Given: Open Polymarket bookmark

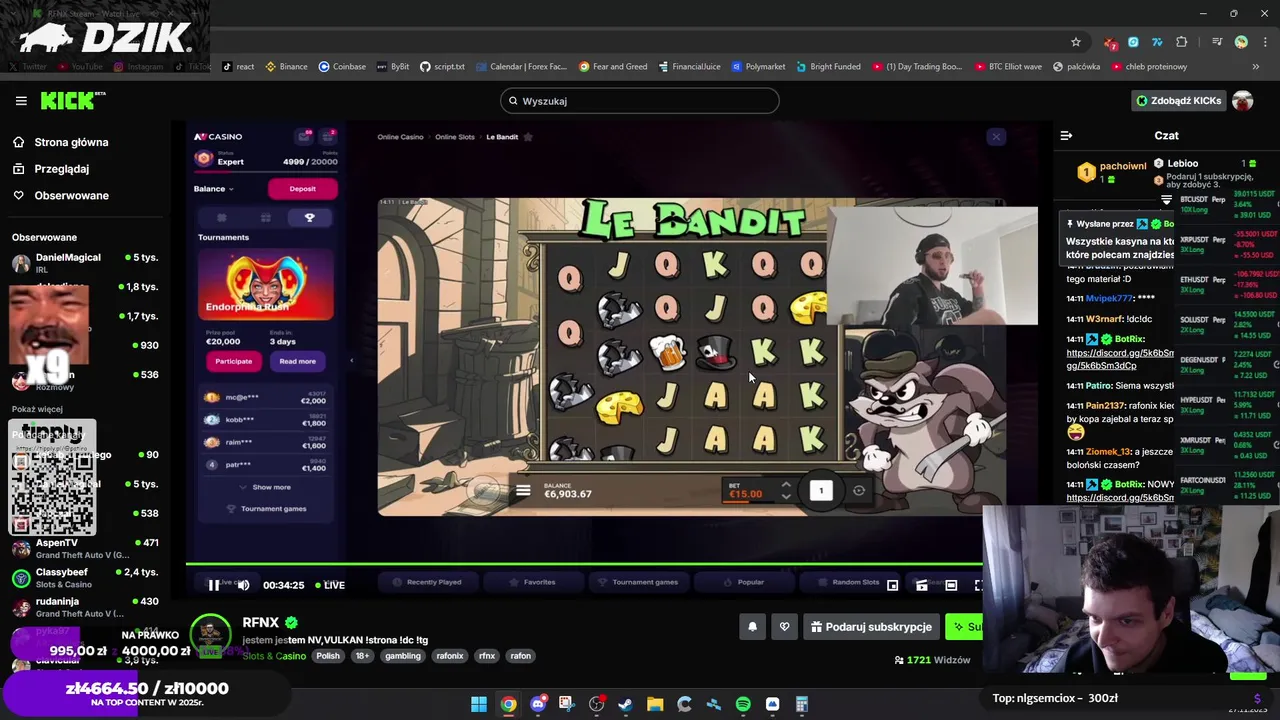Looking at the screenshot, I should [758, 67].
